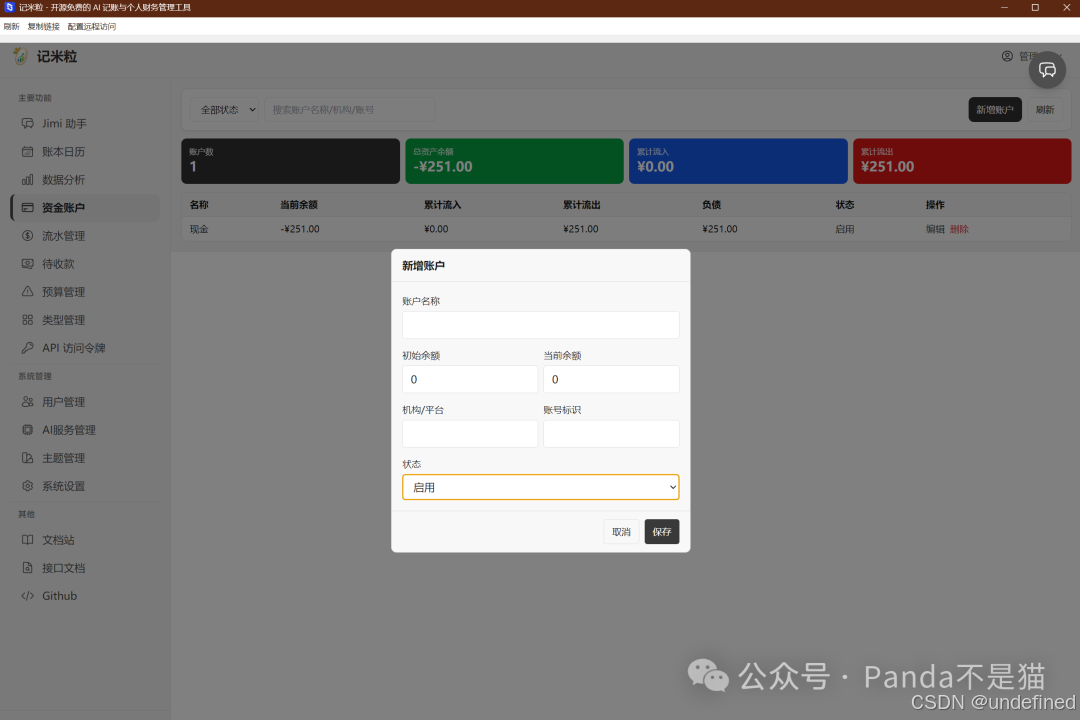The width and height of the screenshot is (1080, 720).
Task: Click the -¥251.00 current balance cell
Action: pyautogui.click(x=300, y=229)
